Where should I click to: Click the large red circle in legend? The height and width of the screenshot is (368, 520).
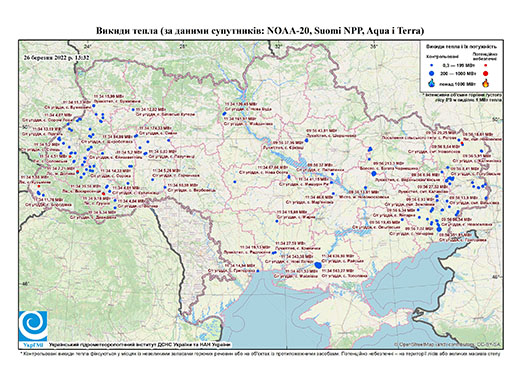click(x=485, y=73)
